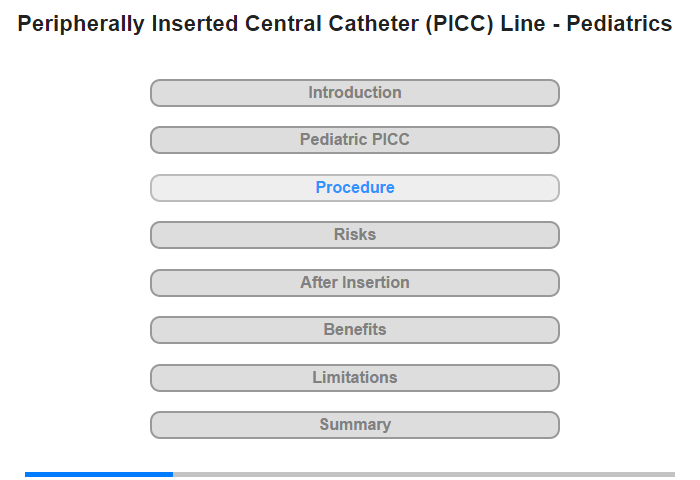Pick After Insertion from the menu

point(354,283)
